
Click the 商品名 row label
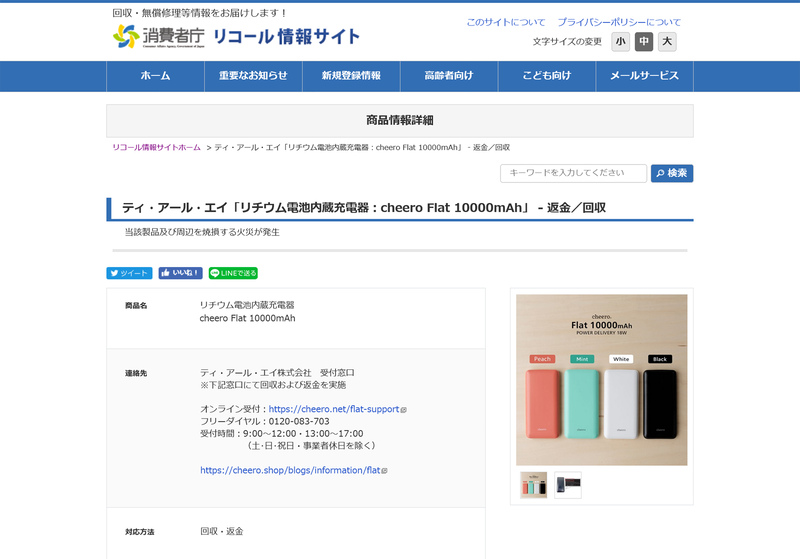[x=136, y=306]
